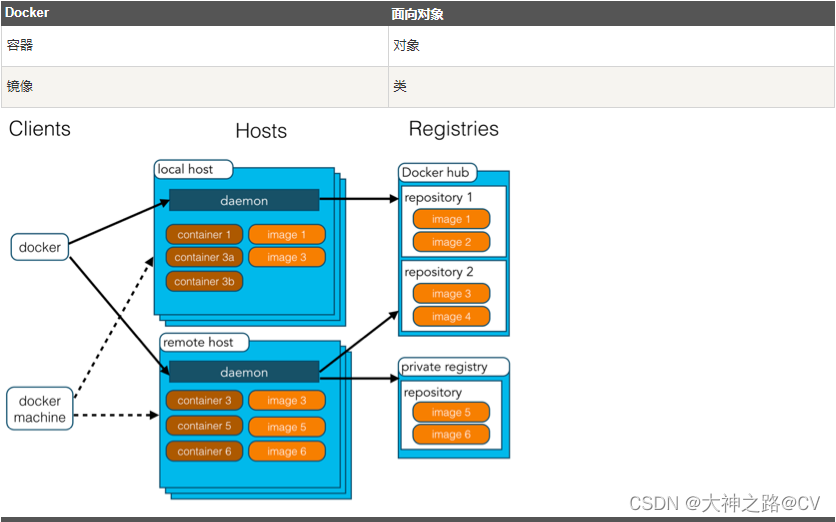The height and width of the screenshot is (522, 836).
Task: Click the "docker" client box
Action: pos(40,247)
